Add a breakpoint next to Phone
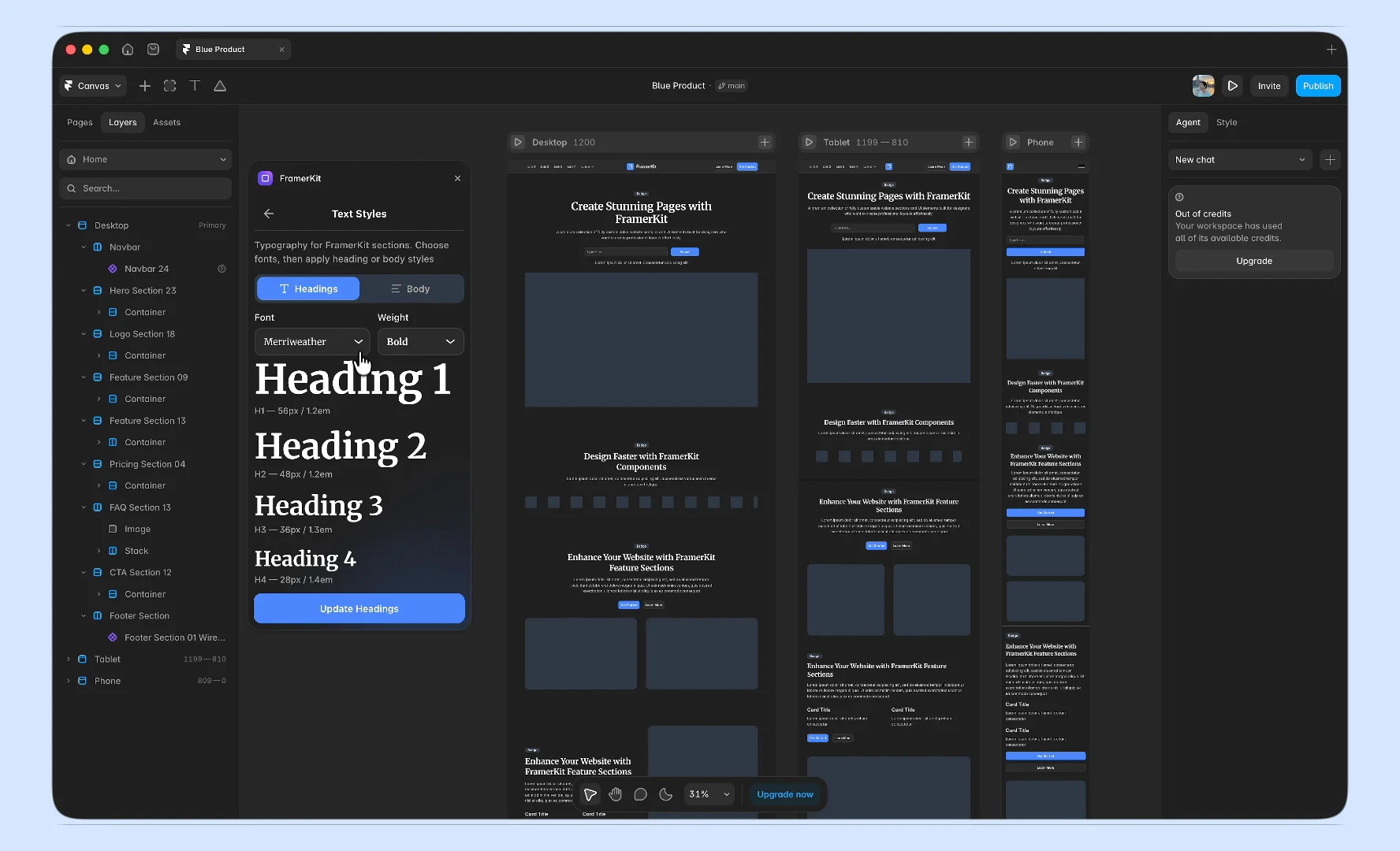1400x851 pixels. pyautogui.click(x=1078, y=142)
